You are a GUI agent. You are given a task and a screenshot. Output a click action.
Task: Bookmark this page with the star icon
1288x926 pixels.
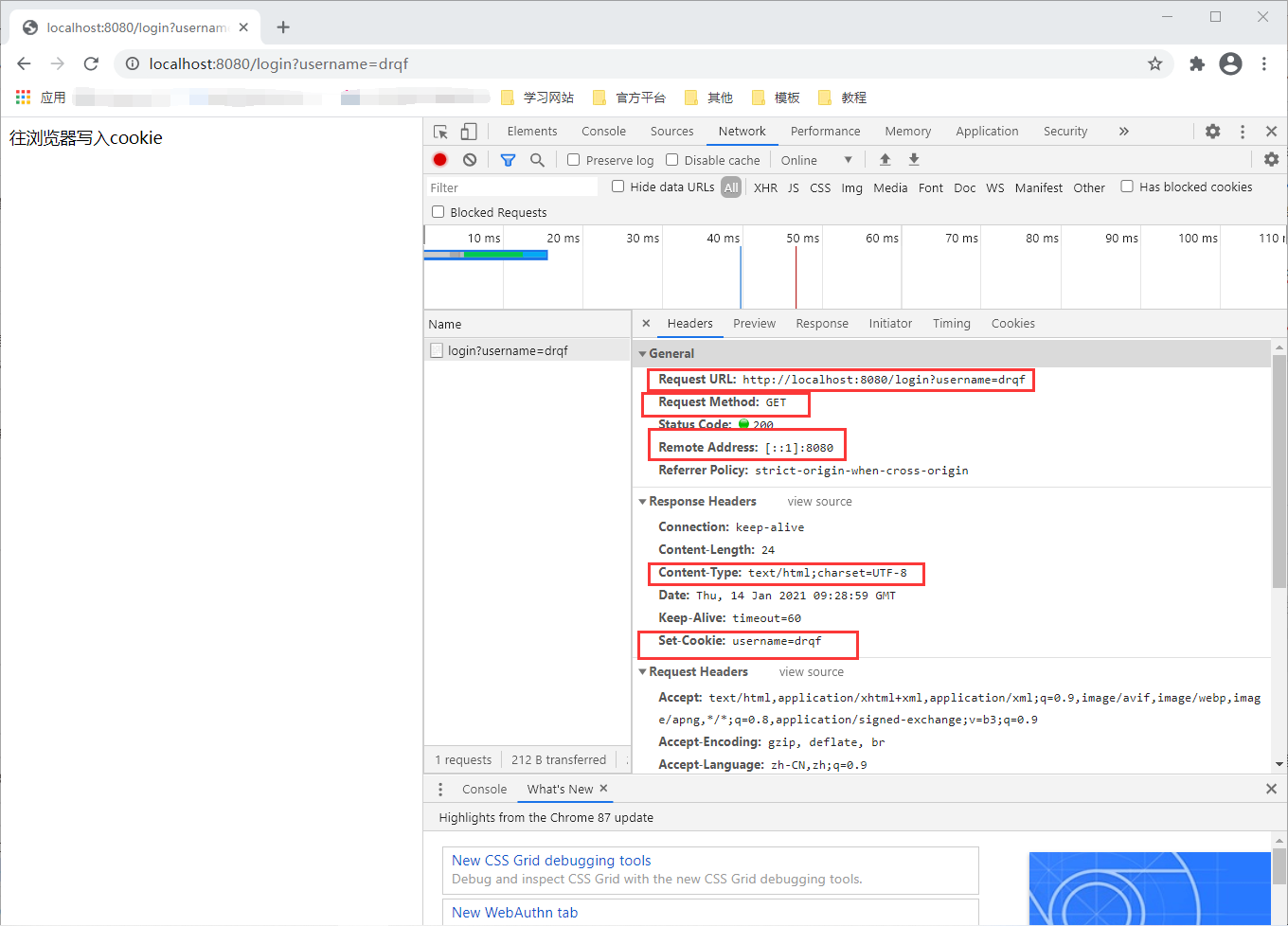click(1154, 63)
